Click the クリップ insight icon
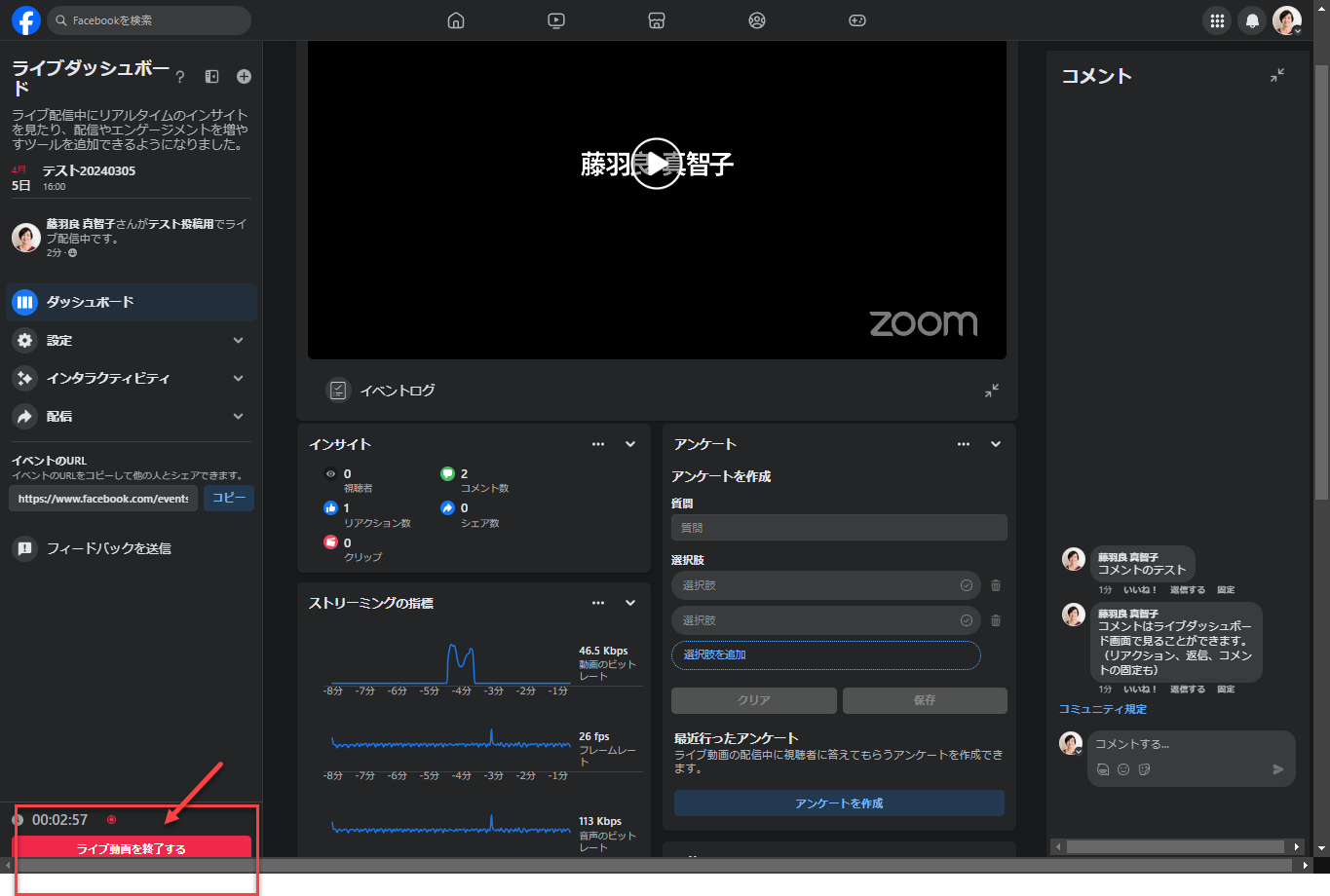1330x896 pixels. click(330, 542)
